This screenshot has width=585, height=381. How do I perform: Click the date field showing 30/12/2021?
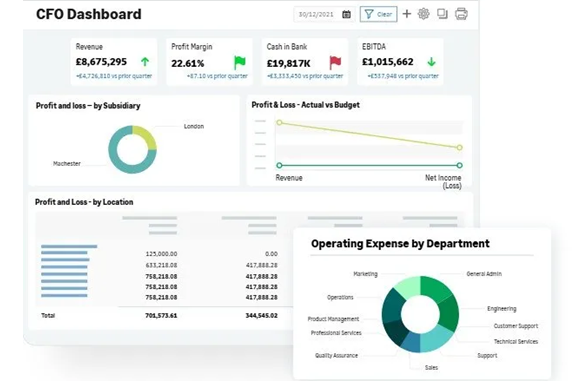point(316,15)
